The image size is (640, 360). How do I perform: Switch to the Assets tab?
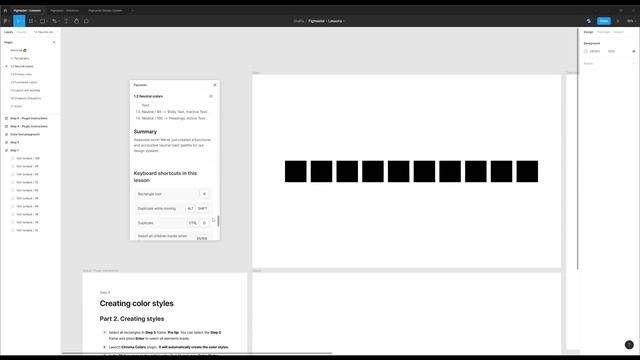click(22, 32)
